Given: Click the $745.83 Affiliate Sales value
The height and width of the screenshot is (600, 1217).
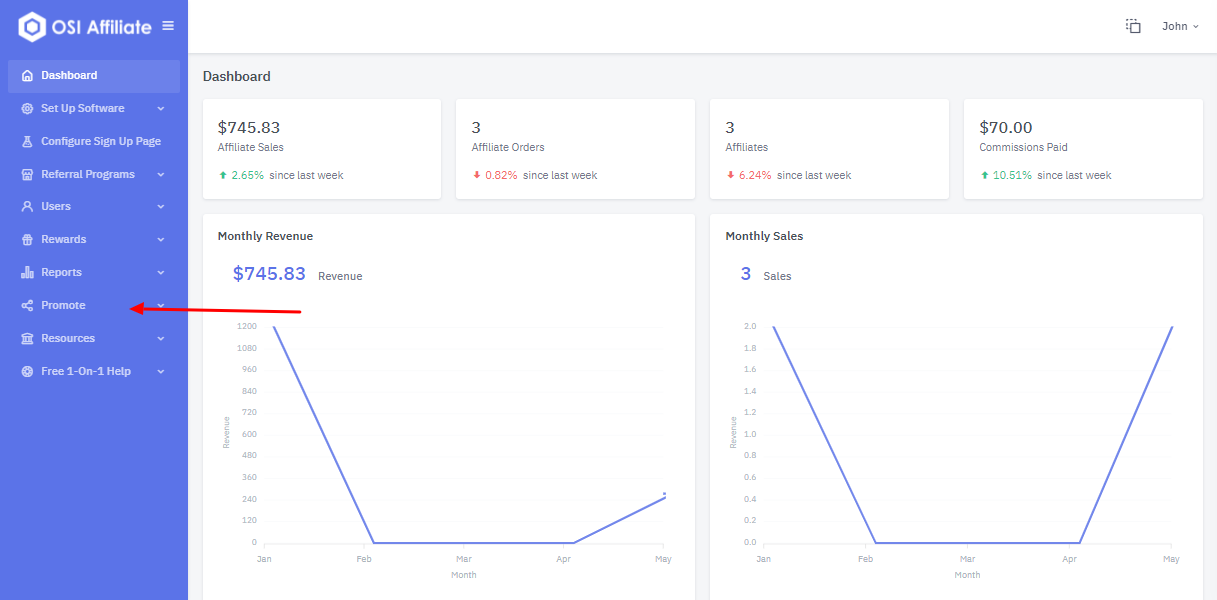Looking at the screenshot, I should pos(249,128).
